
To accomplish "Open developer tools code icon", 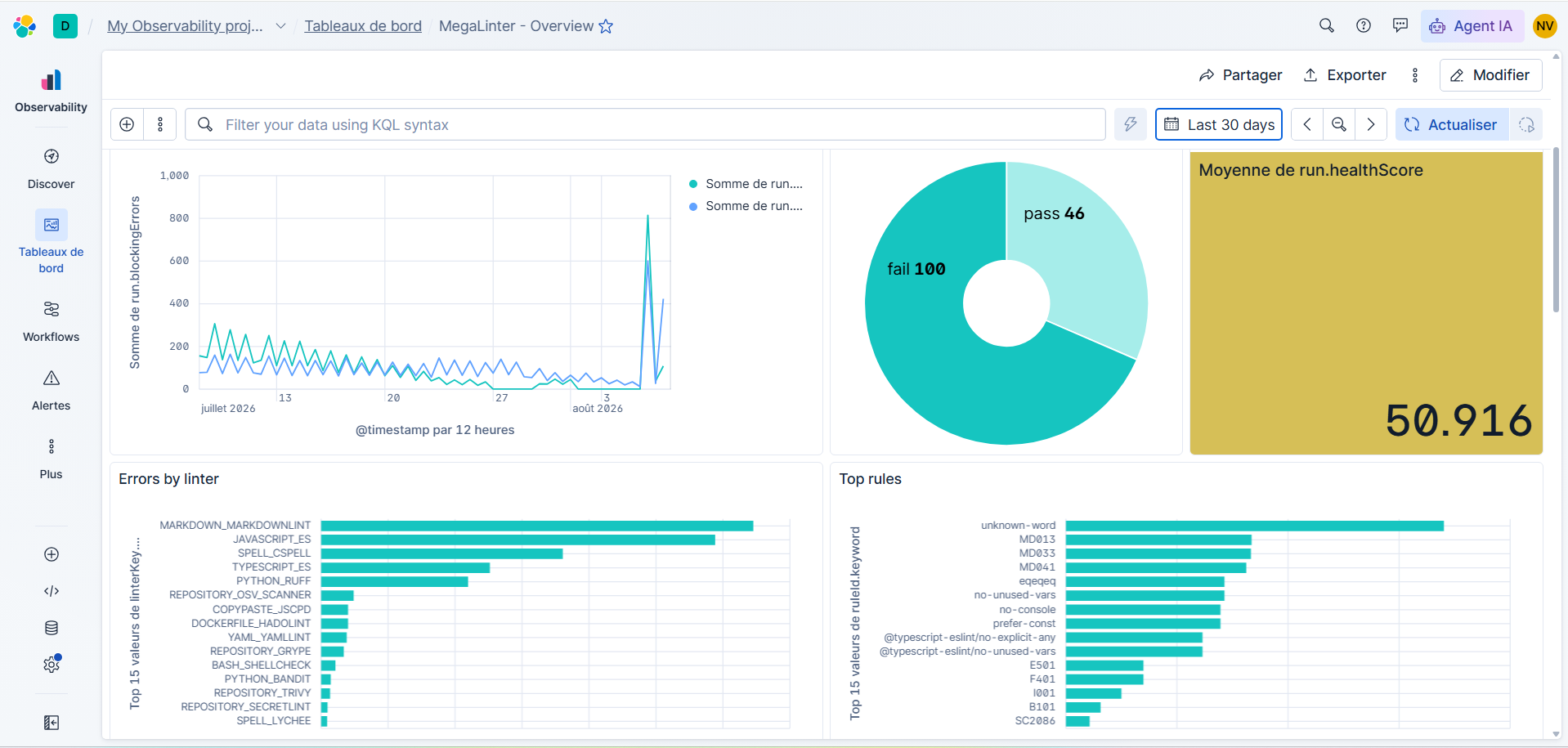I will [52, 591].
